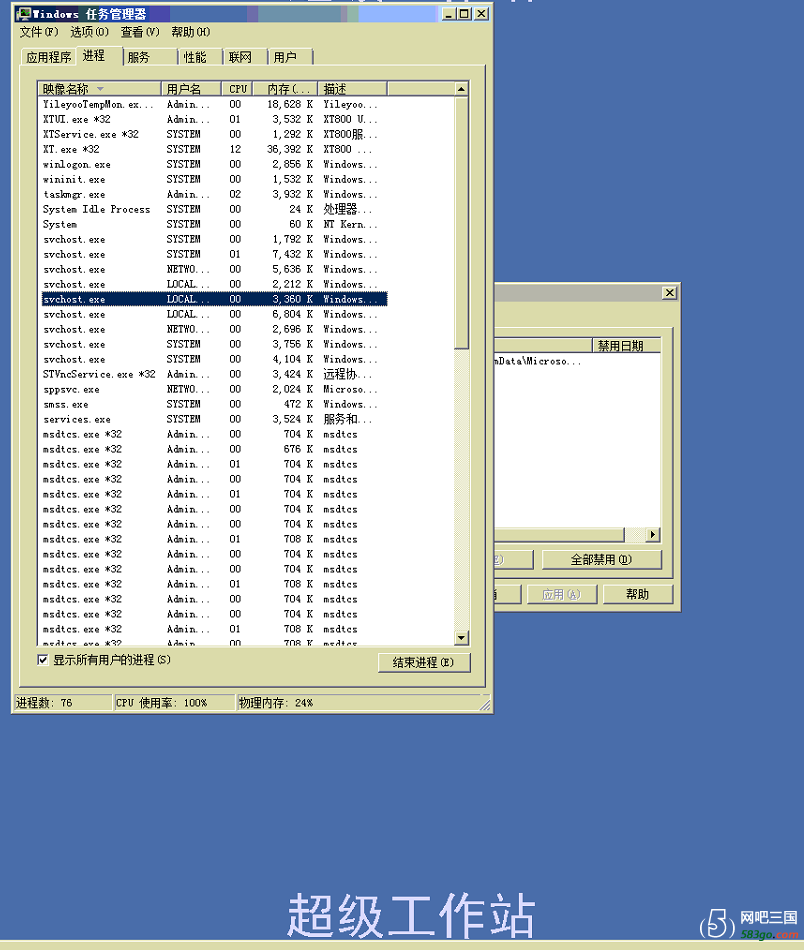Click the 物理内存: 24% status entry

pyautogui.click(x=357, y=703)
